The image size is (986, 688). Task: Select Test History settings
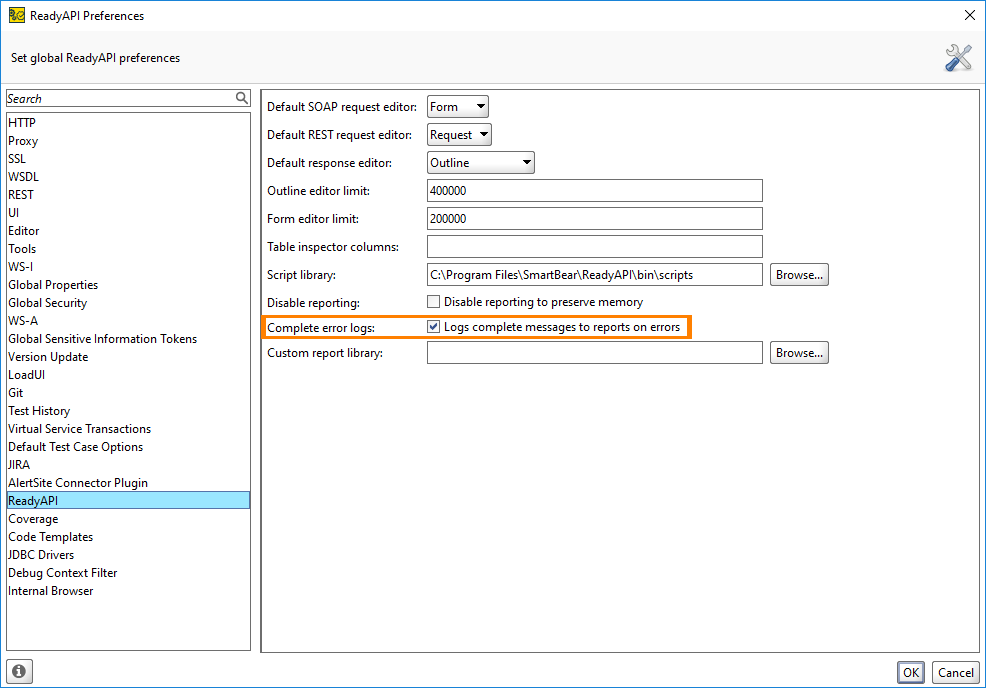[x=128, y=411]
